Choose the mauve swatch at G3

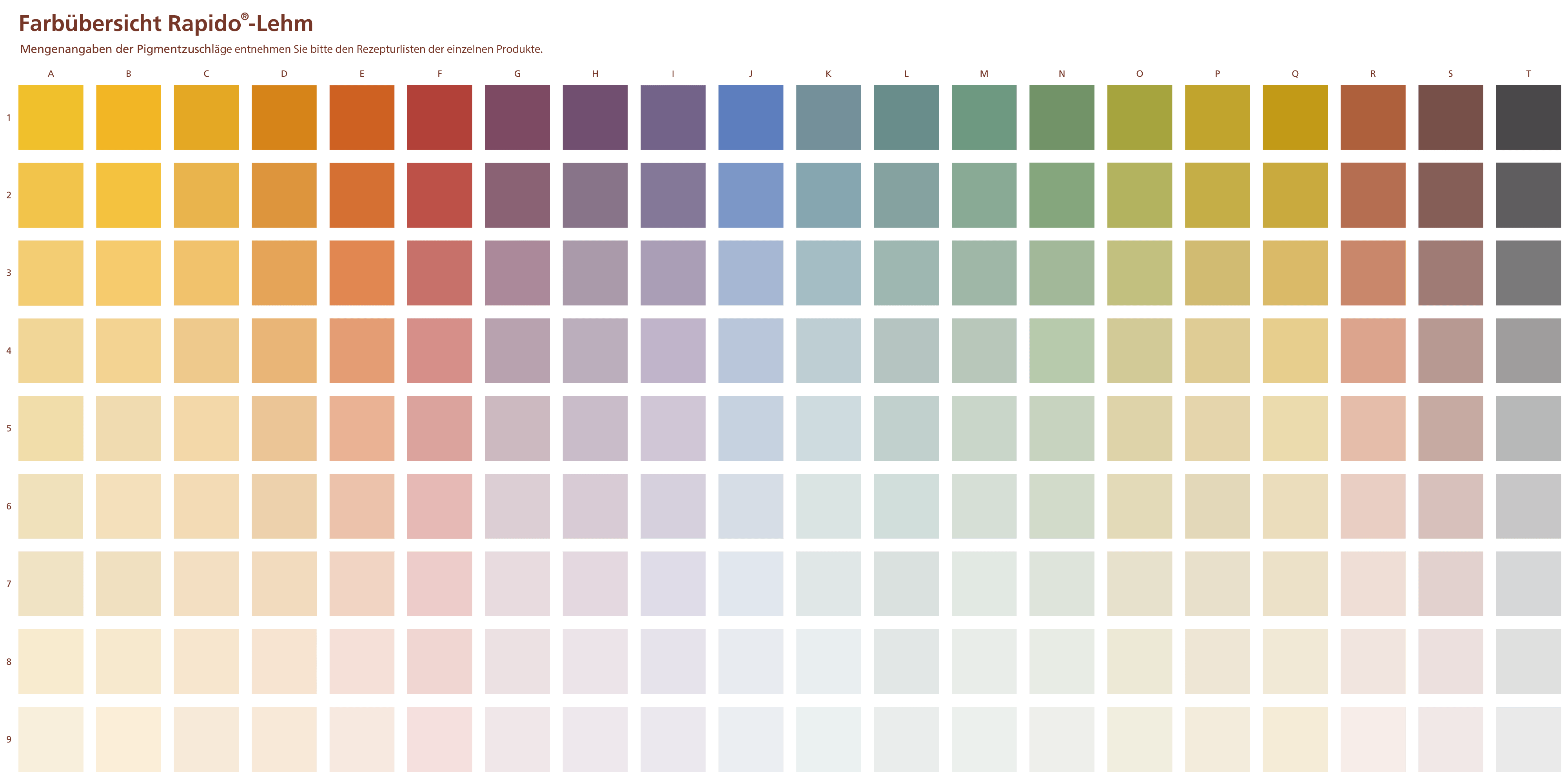coord(517,273)
